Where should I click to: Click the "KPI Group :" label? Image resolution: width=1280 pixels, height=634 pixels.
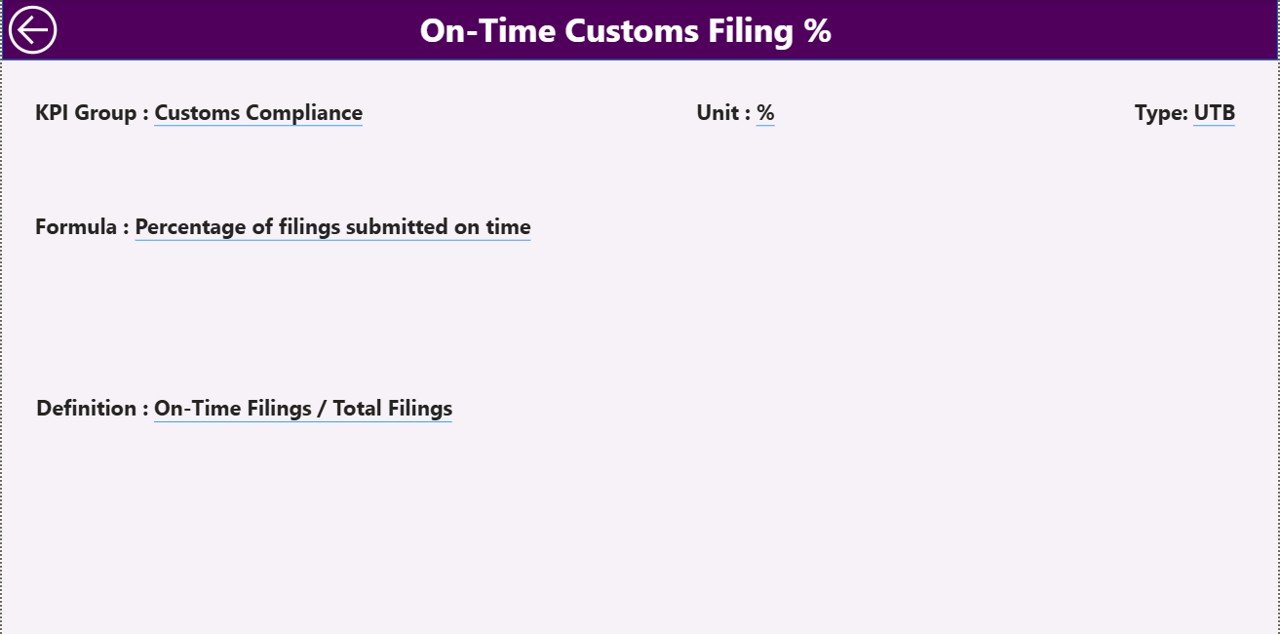coord(92,113)
